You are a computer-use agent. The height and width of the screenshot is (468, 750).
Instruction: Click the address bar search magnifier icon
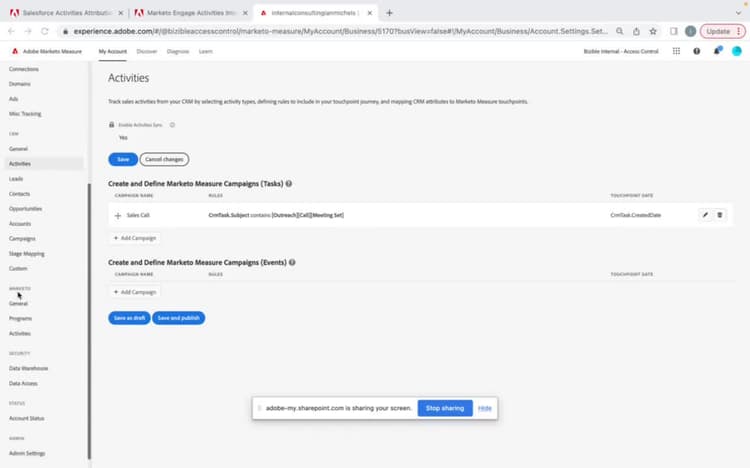(x=619, y=31)
